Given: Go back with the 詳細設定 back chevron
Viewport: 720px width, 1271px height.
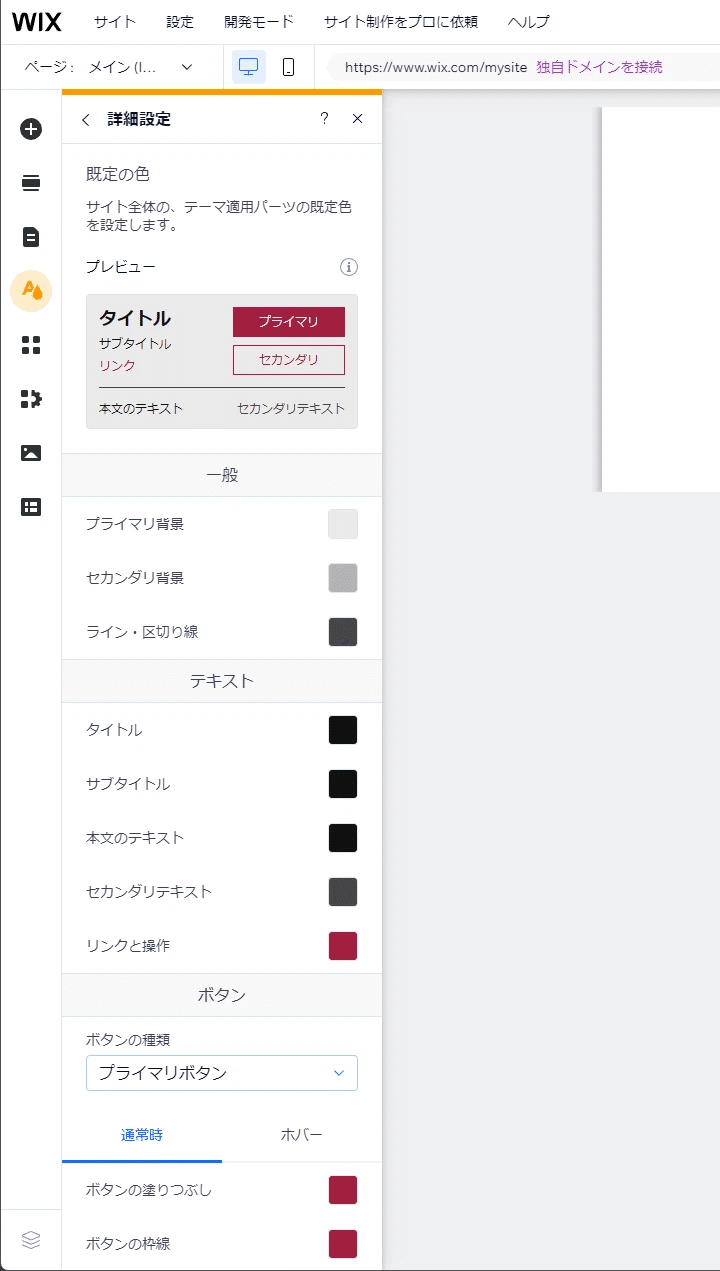Looking at the screenshot, I should [x=86, y=119].
